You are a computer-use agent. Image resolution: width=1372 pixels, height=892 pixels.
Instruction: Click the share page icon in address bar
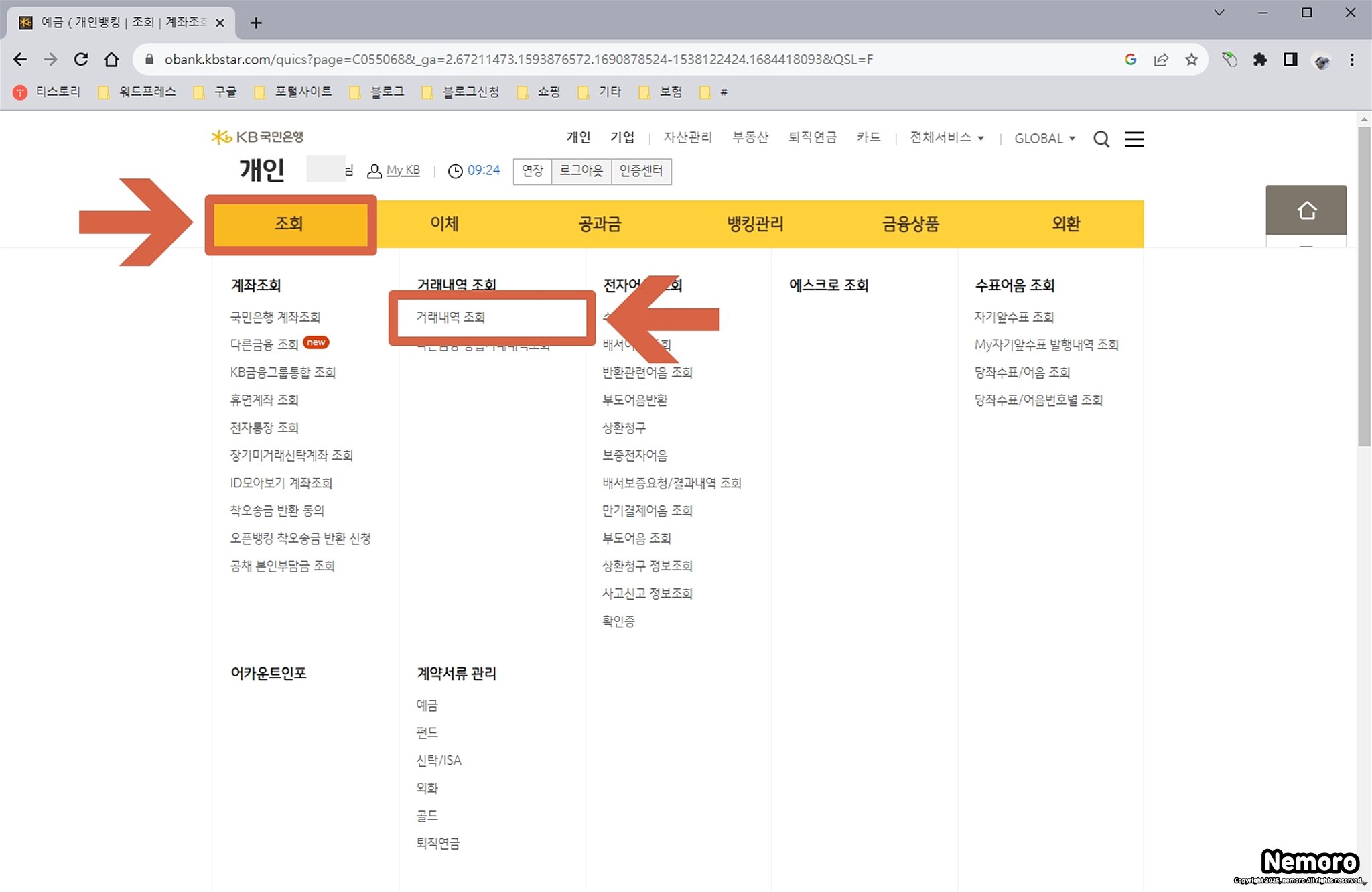coord(1161,60)
